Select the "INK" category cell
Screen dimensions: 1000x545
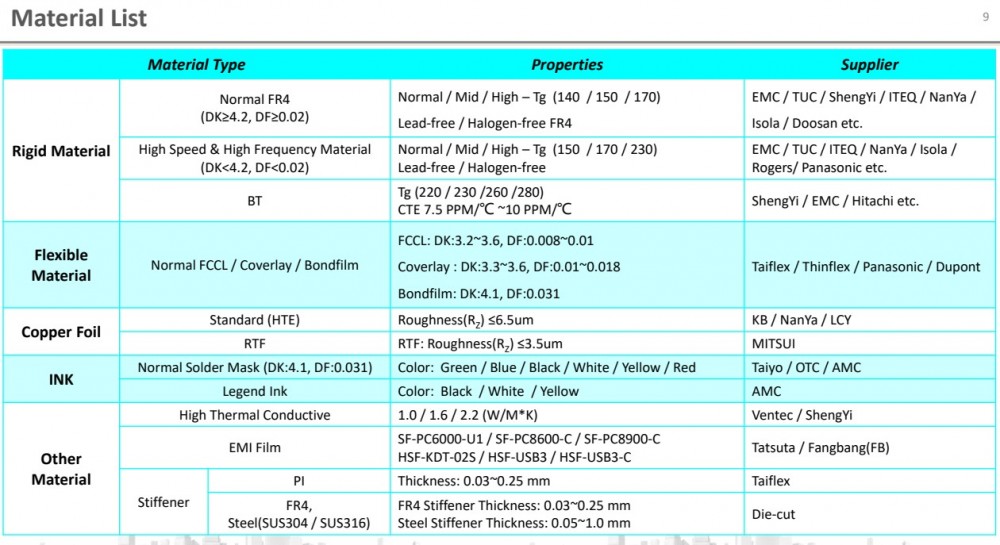point(61,380)
